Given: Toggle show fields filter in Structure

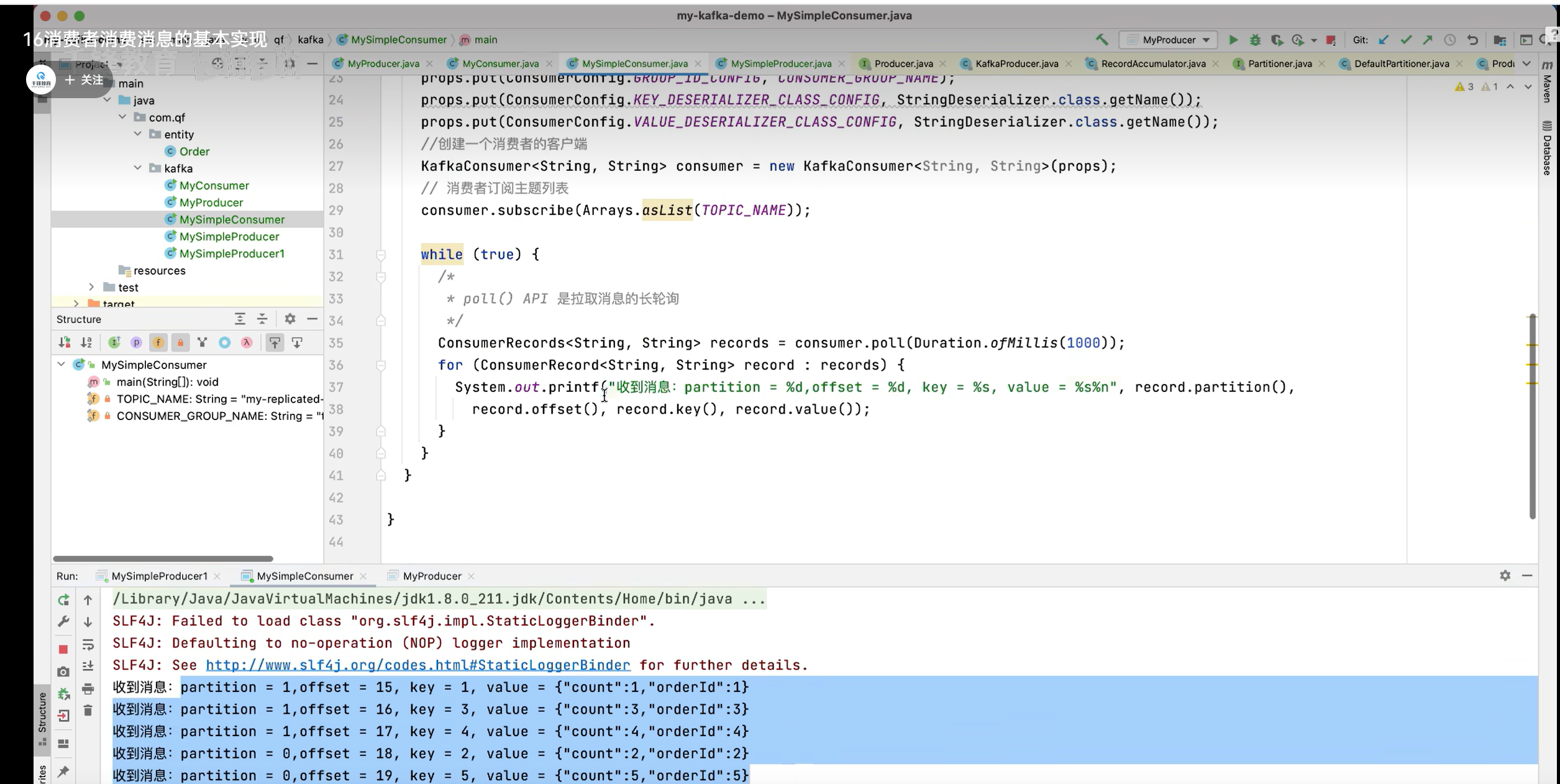Looking at the screenshot, I should tap(158, 342).
